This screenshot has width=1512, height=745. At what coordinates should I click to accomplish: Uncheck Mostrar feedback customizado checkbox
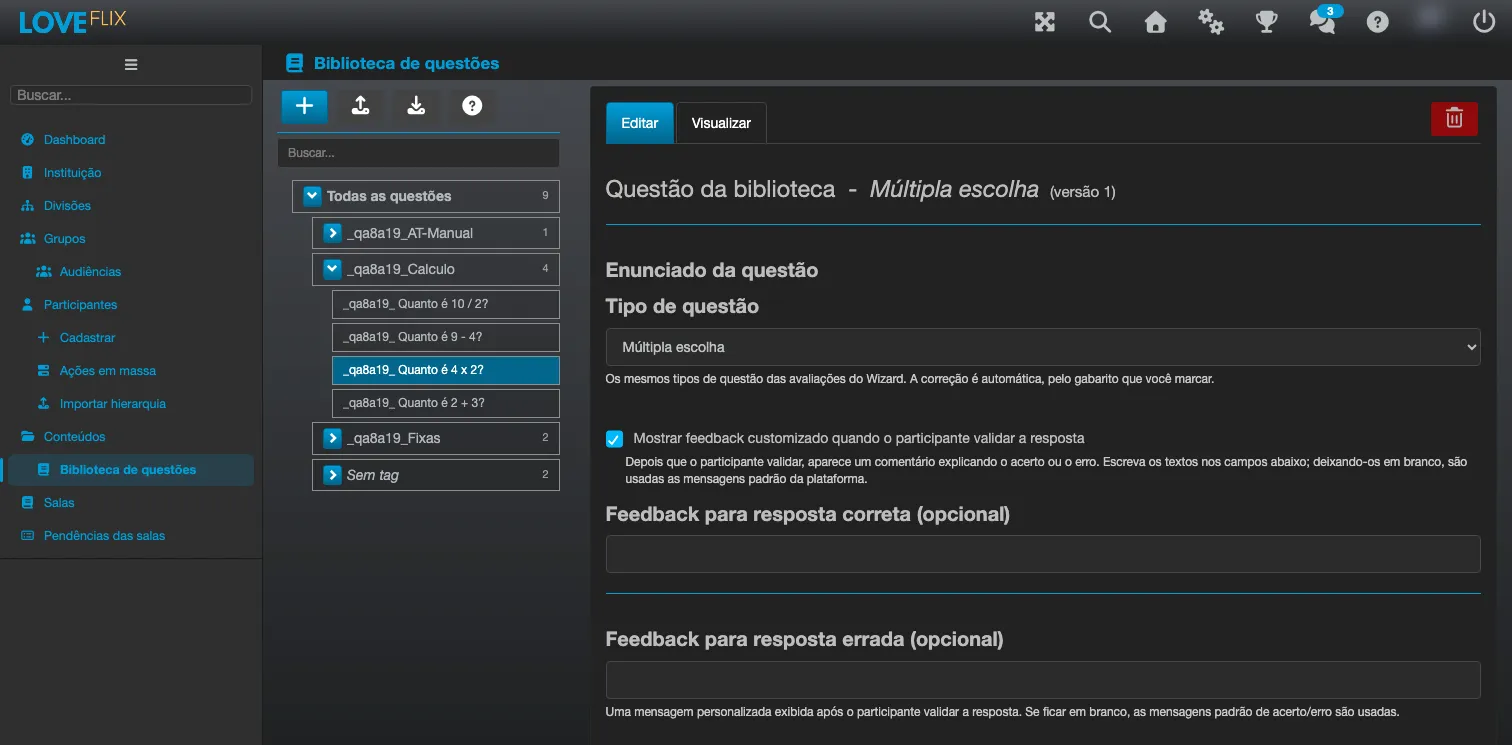(615, 439)
